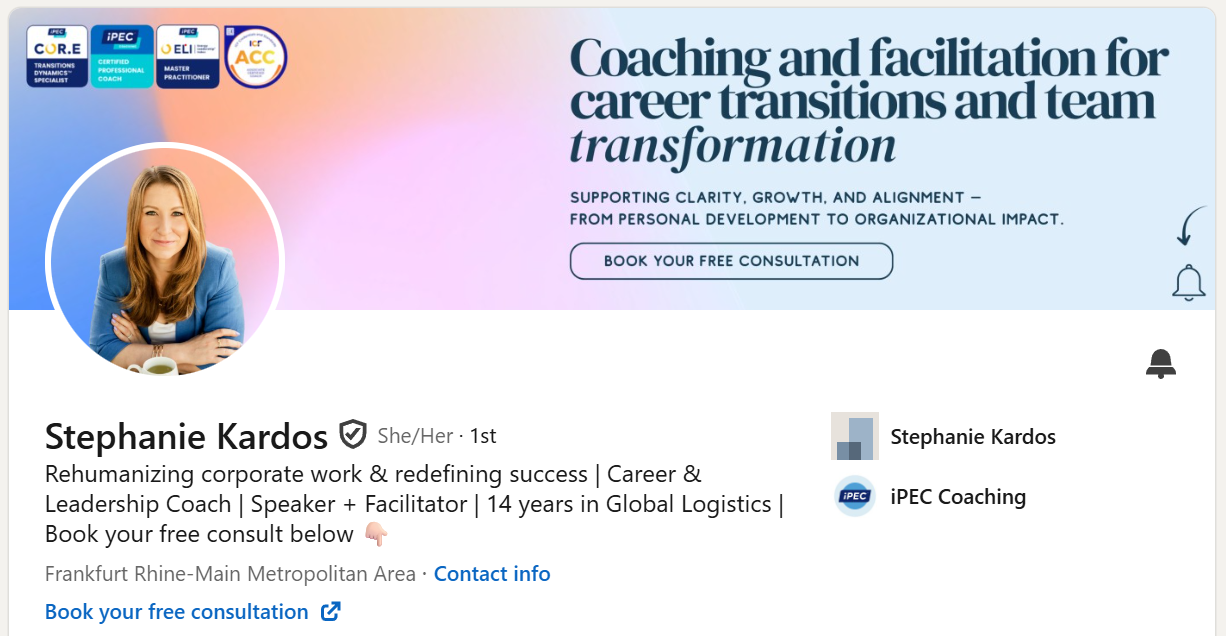This screenshot has height=636, width=1226.
Task: Open the ICF ACC credential badge
Action: 255,56
